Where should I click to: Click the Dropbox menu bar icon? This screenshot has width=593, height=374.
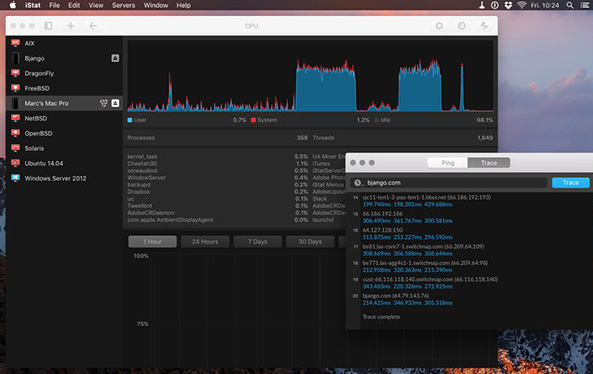coord(508,5)
